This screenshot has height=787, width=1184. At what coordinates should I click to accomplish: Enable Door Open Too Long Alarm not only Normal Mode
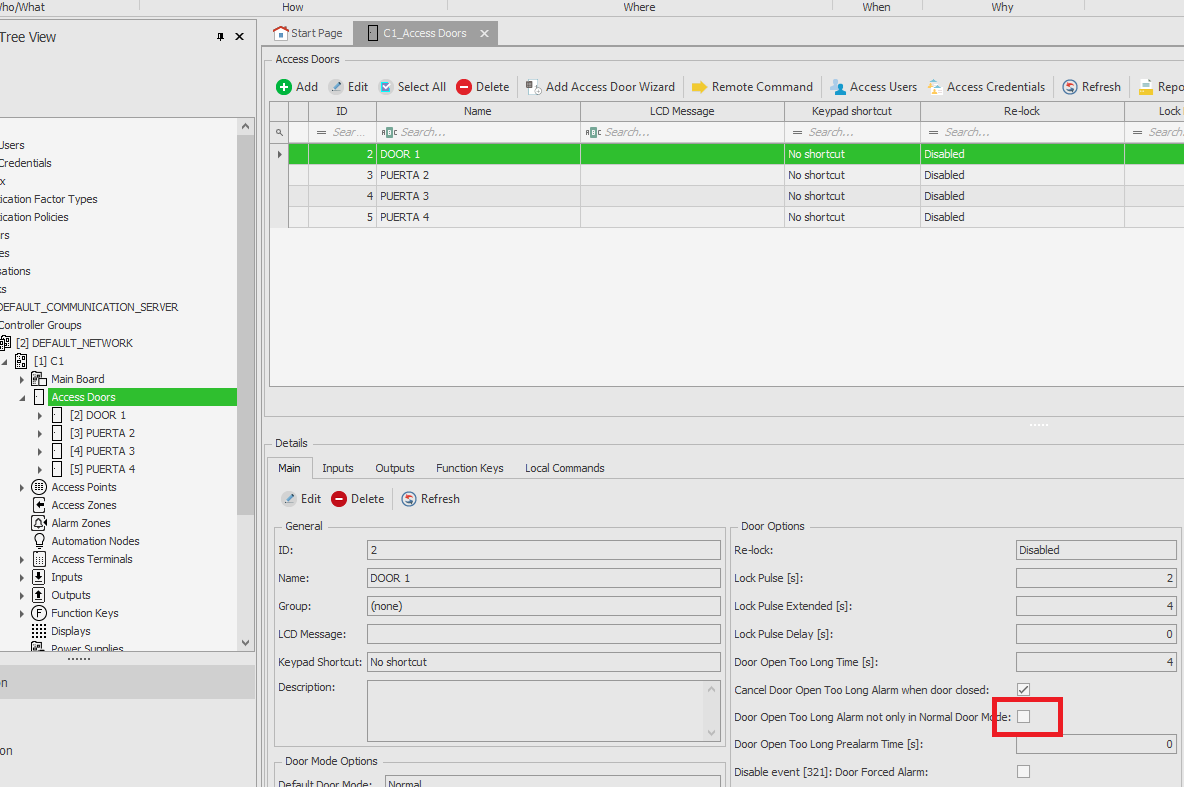click(1023, 717)
